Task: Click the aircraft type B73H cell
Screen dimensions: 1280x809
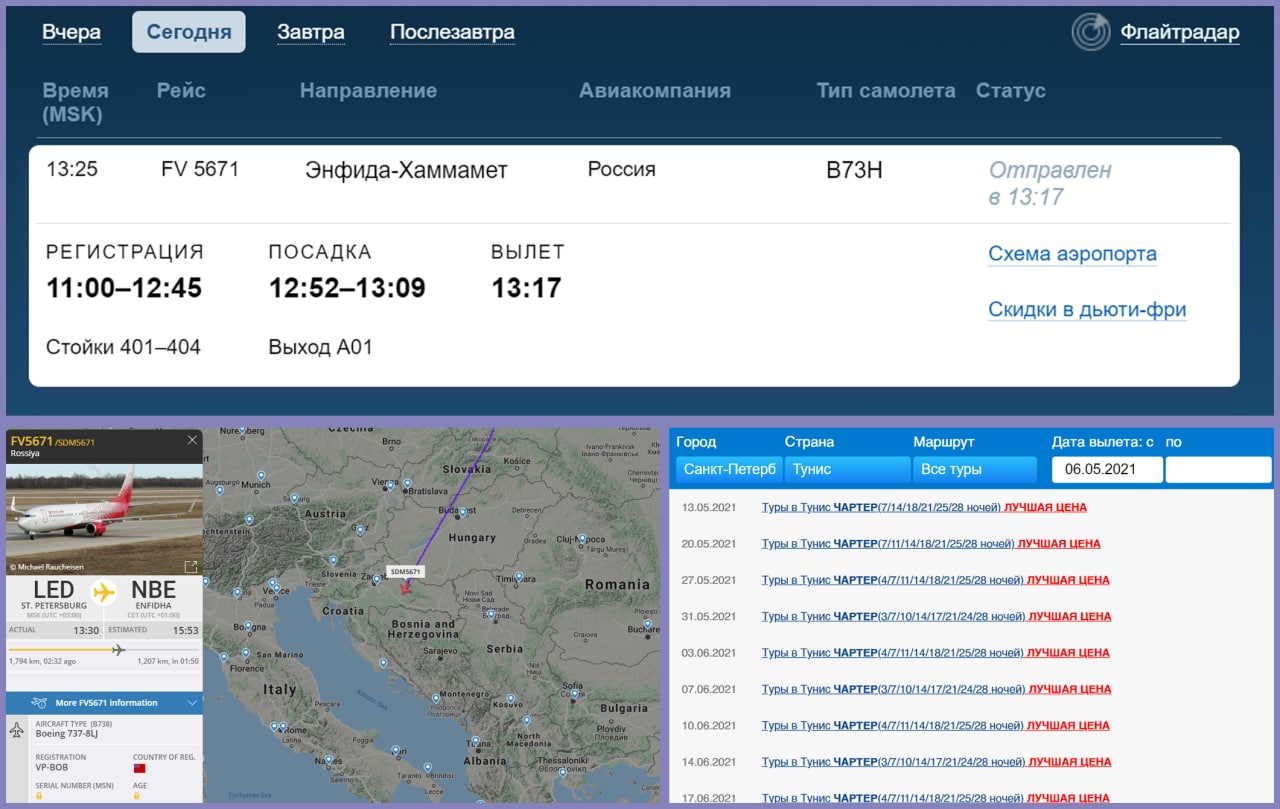Action: click(854, 170)
